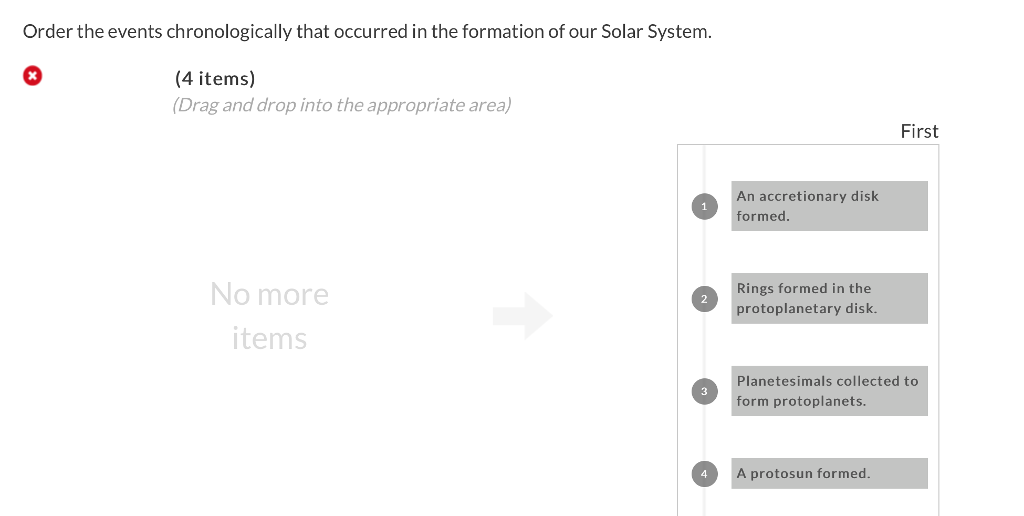1024x516 pixels.
Task: Select the number 3 position marker
Action: click(x=704, y=391)
